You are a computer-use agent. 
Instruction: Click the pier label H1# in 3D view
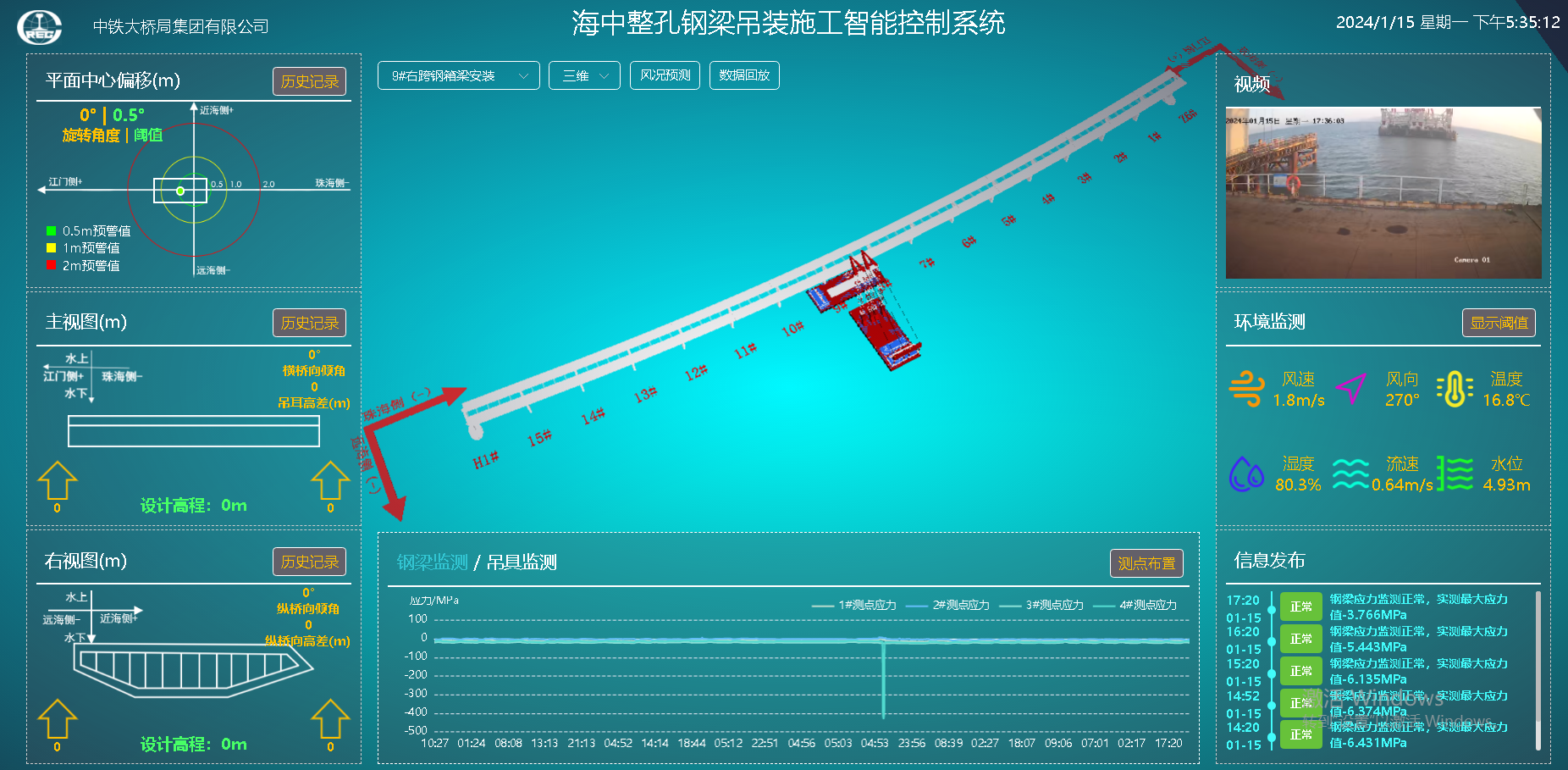(x=486, y=460)
